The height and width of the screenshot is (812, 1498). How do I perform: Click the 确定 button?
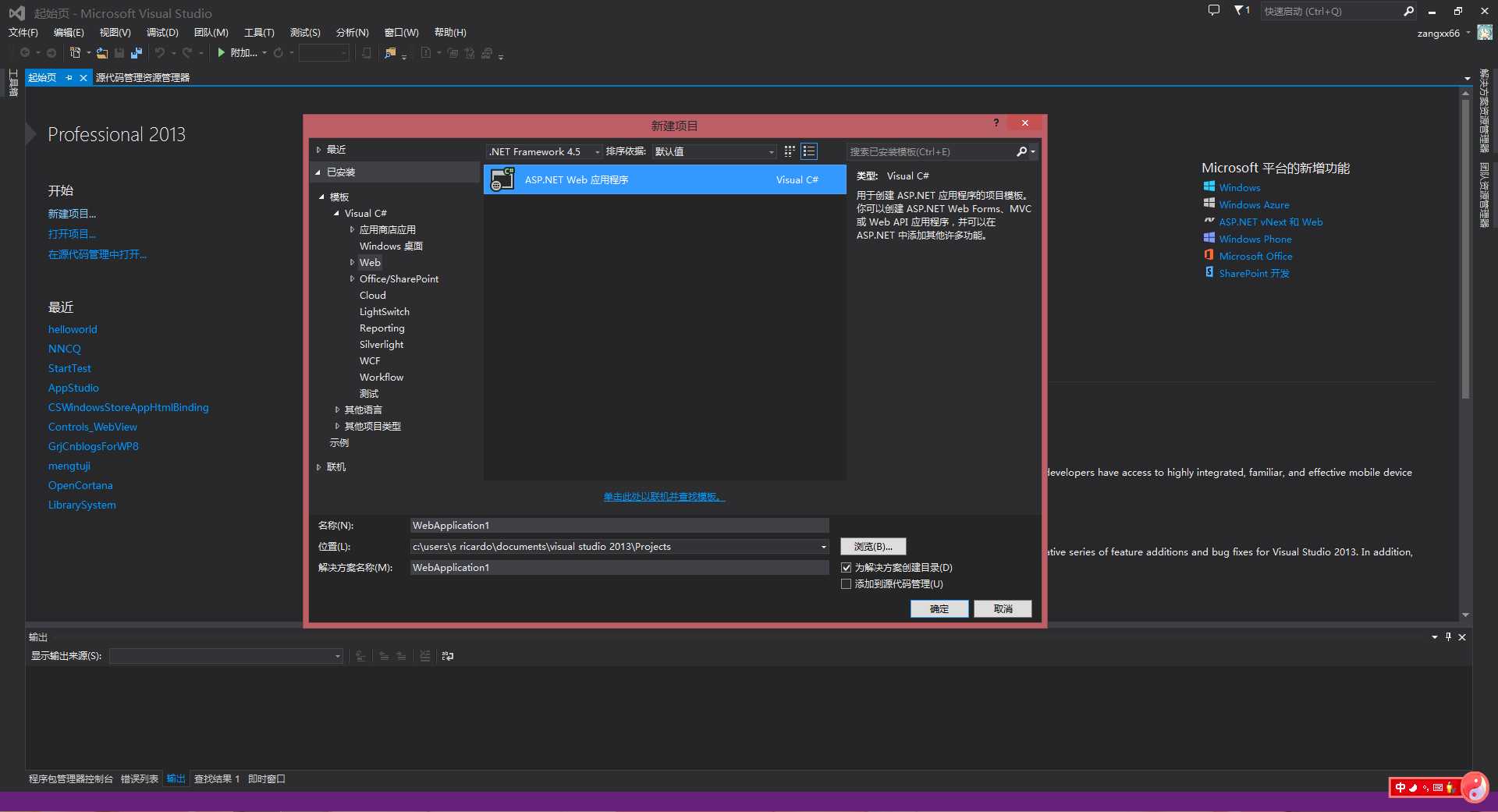[x=939, y=608]
